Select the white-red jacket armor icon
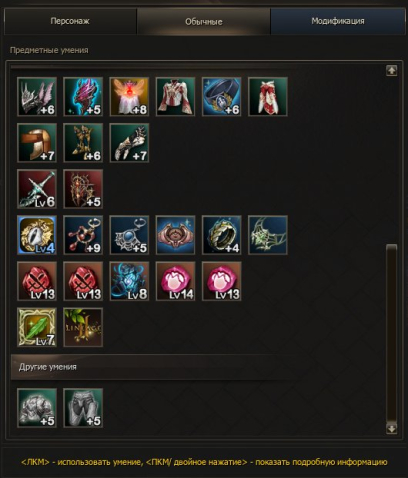 175,97
